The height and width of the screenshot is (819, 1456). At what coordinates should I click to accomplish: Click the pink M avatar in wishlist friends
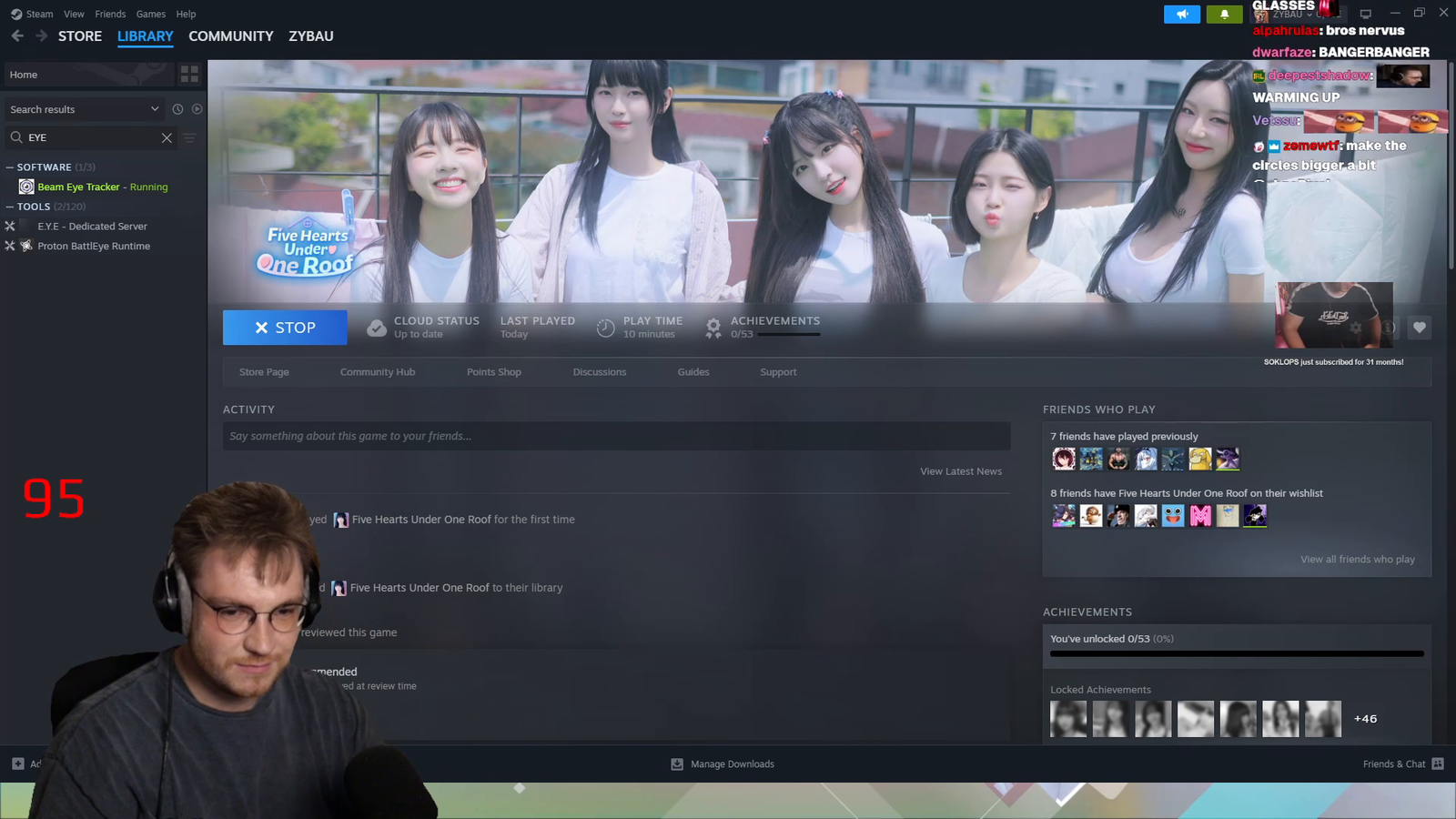coord(1200,516)
